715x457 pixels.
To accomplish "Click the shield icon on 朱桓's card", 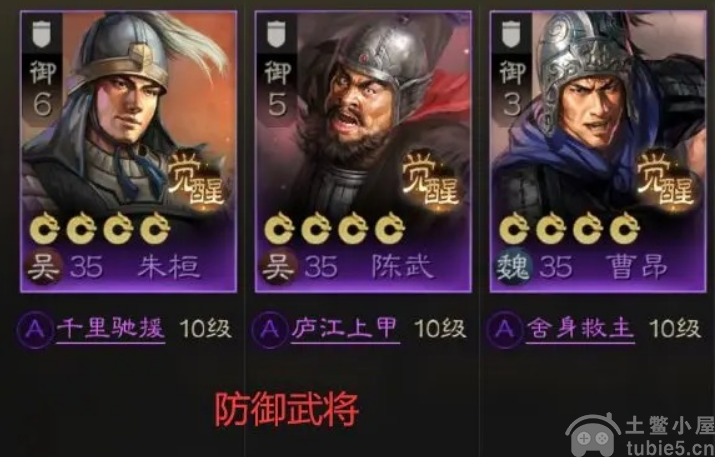I will 41,33.
